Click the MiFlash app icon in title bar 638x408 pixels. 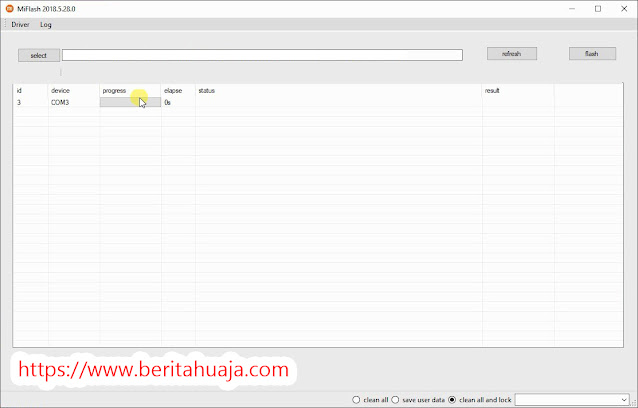(10, 8)
